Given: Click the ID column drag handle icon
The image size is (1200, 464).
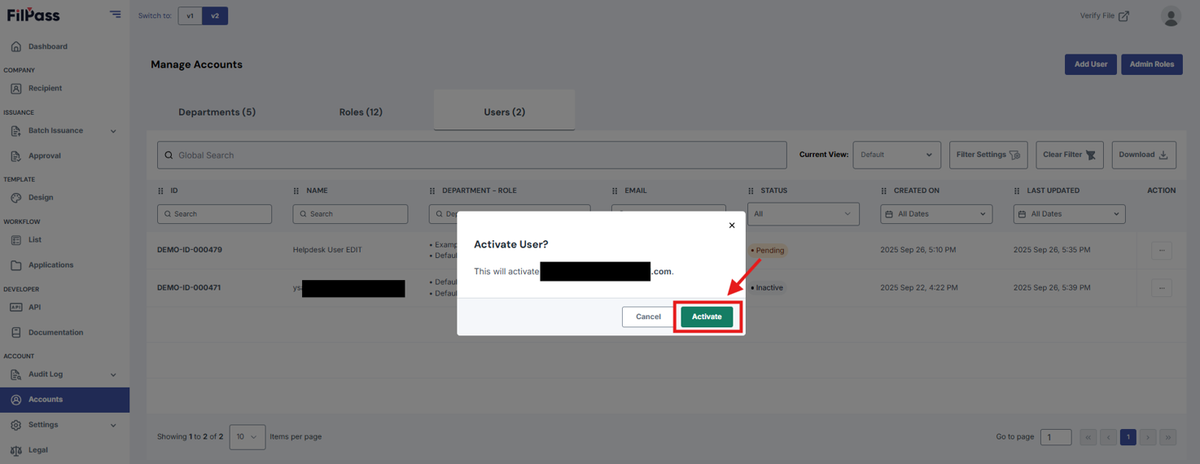Looking at the screenshot, I should point(161,190).
